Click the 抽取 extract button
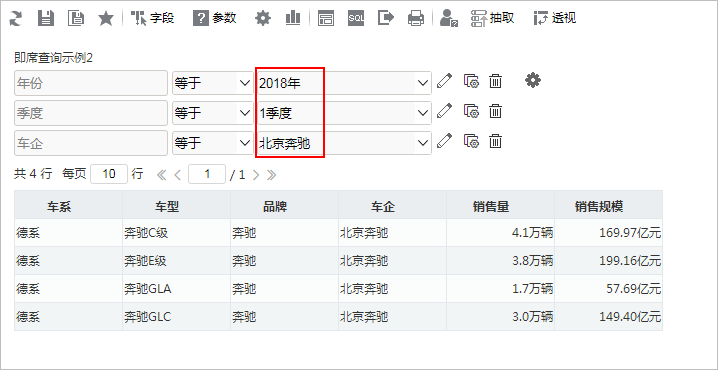 pyautogui.click(x=493, y=18)
